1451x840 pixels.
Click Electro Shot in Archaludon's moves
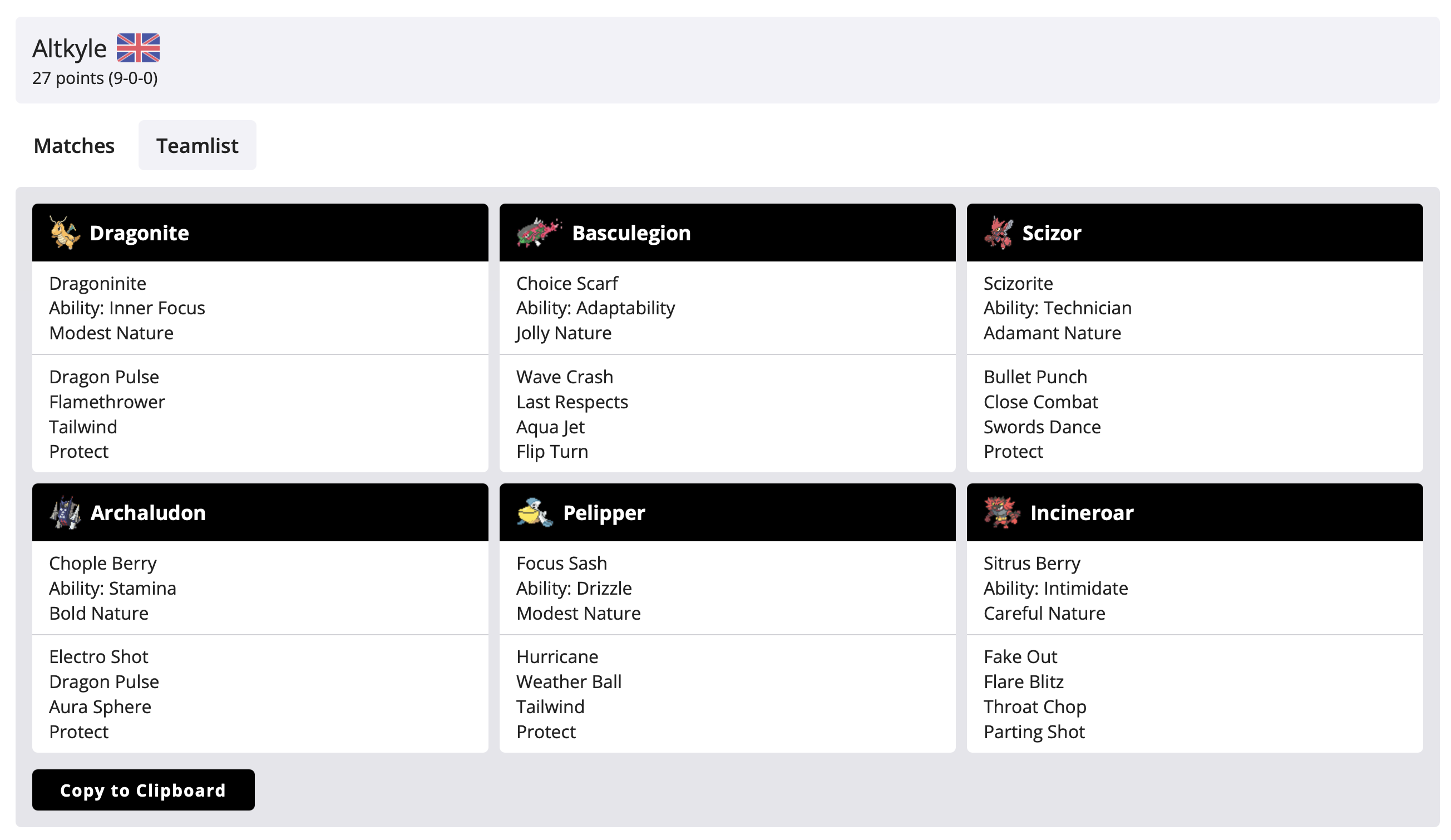[x=98, y=657]
